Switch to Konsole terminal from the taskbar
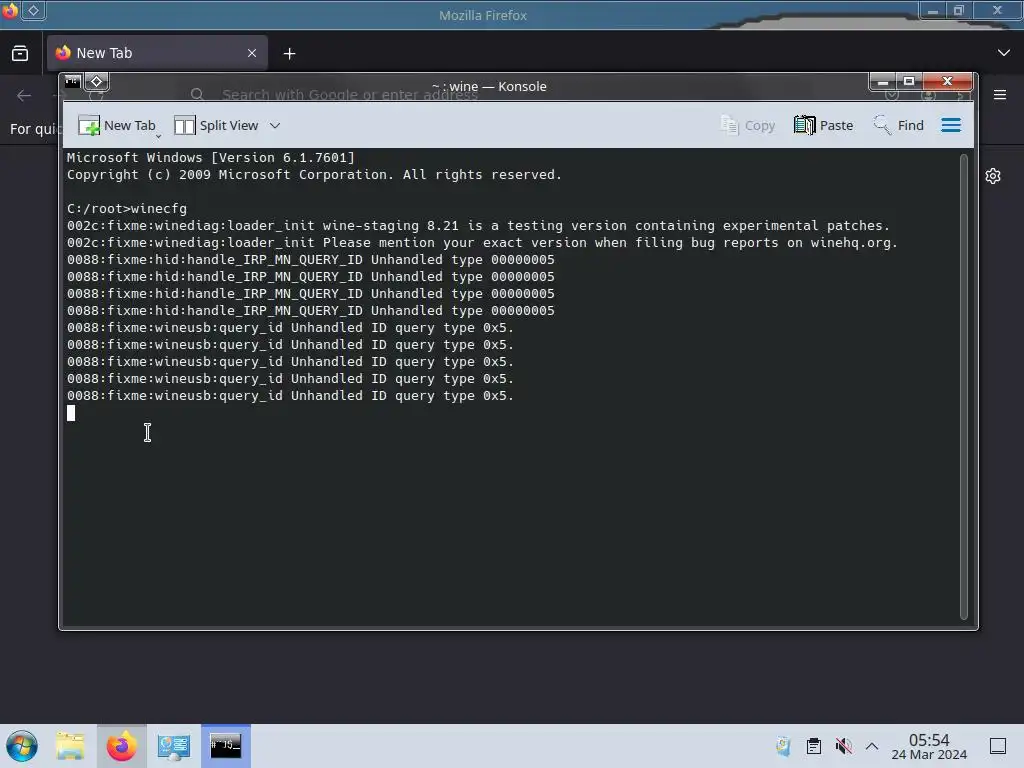This screenshot has width=1024, height=768. [225, 746]
